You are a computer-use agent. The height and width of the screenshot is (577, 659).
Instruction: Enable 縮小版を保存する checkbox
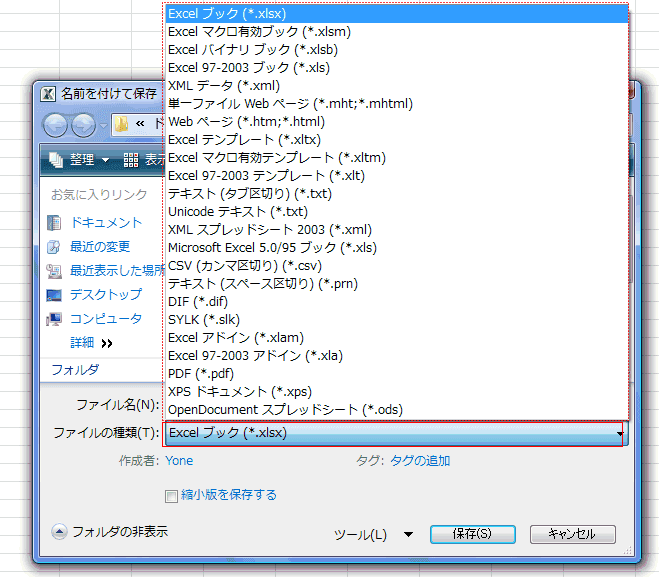[x=171, y=496]
